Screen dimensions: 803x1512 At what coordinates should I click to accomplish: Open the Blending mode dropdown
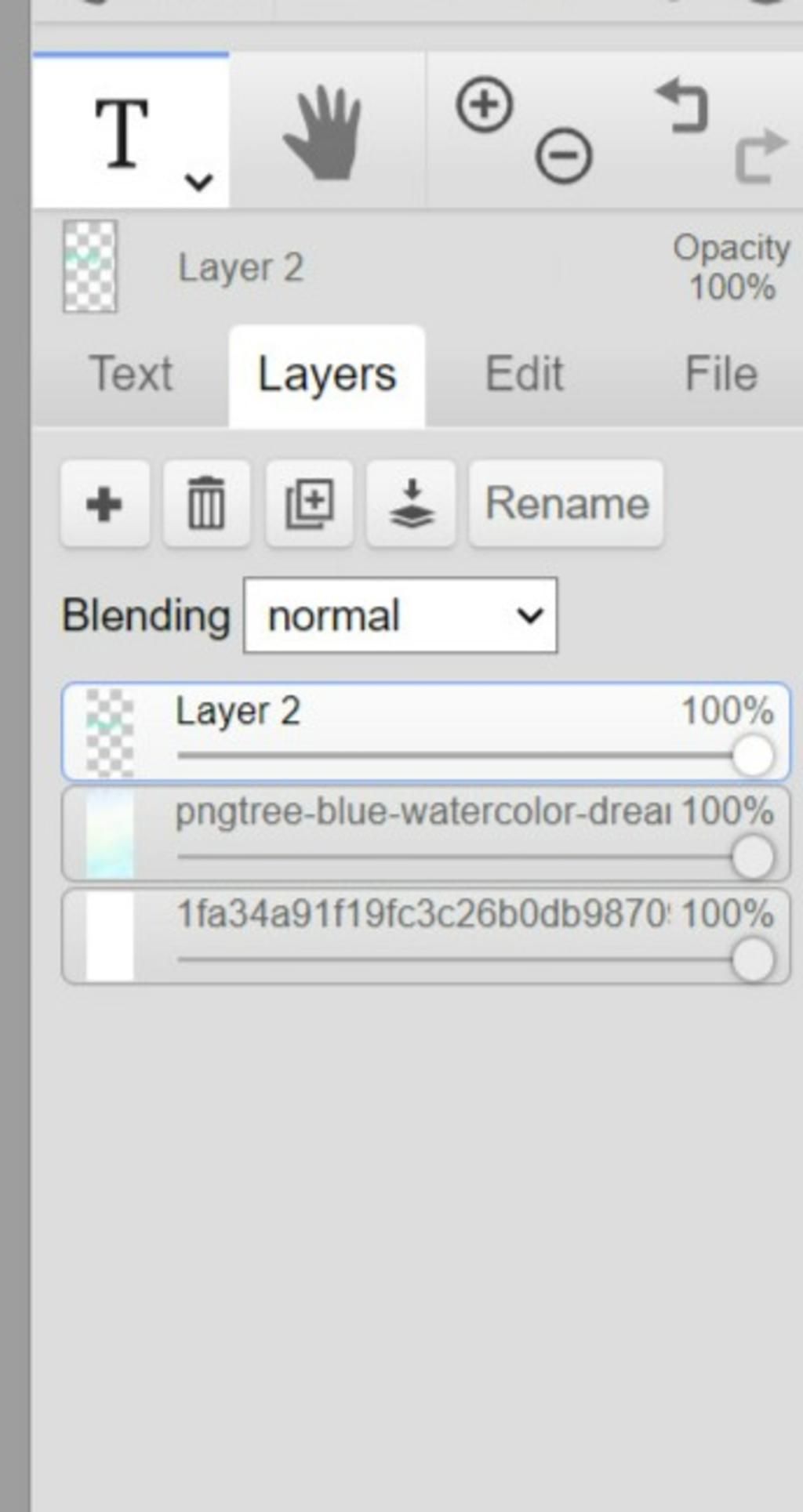tap(400, 615)
